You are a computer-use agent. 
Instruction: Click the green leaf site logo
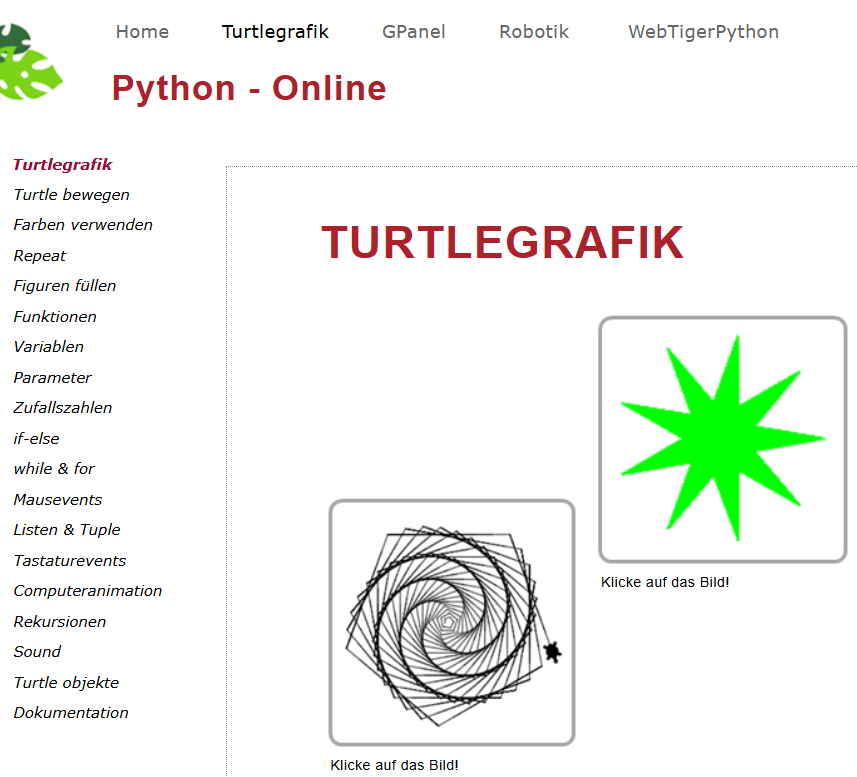pyautogui.click(x=28, y=62)
